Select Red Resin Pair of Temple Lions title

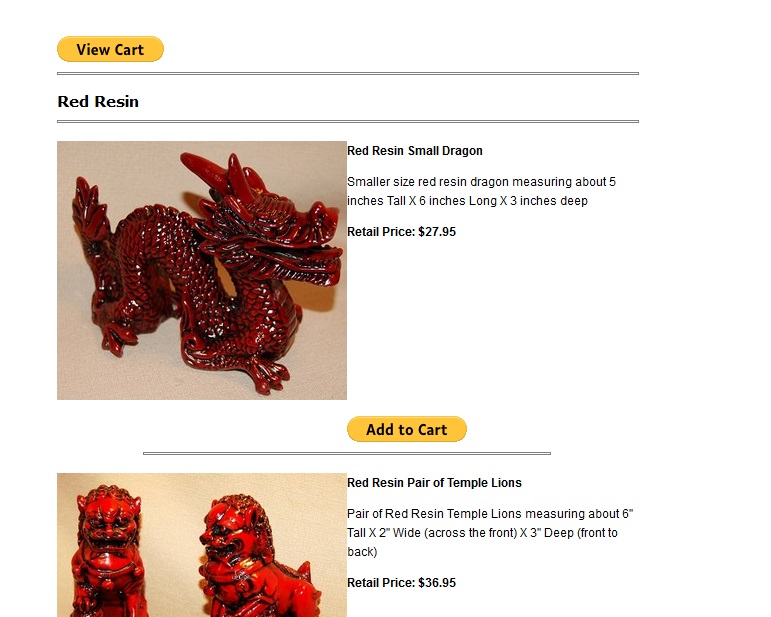pos(434,483)
